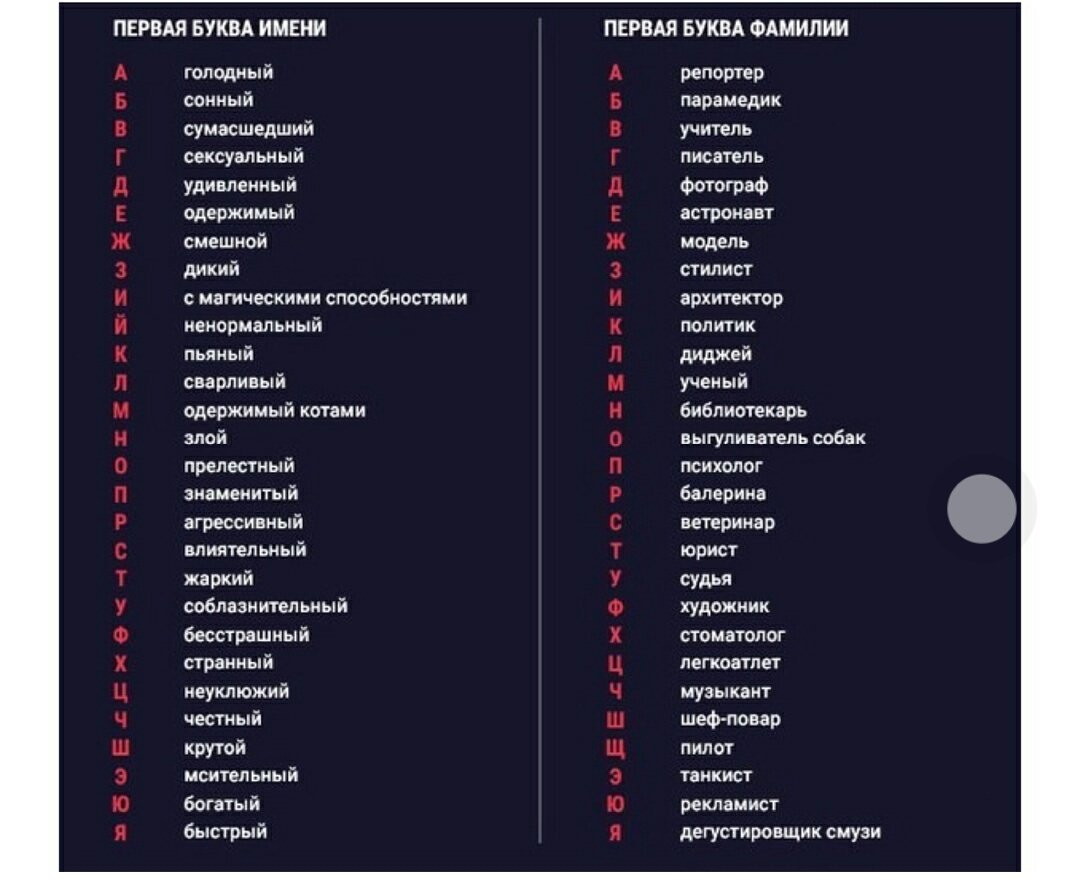This screenshot has width=1080, height=888.
Task: Click the red letter Я beside 'быстрый'
Action: 121,833
